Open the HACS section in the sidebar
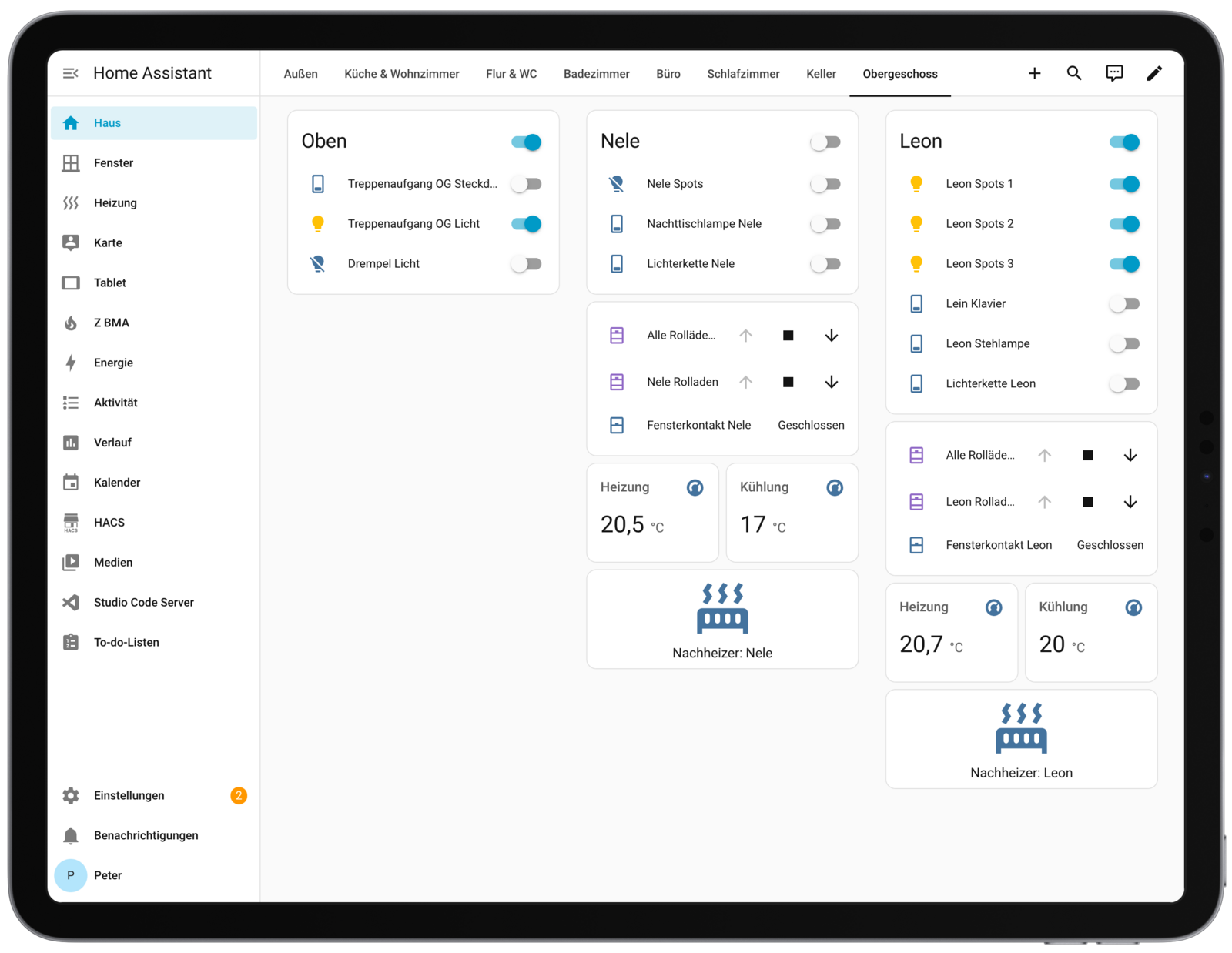The width and height of the screenshot is (1232, 953). coord(109,522)
